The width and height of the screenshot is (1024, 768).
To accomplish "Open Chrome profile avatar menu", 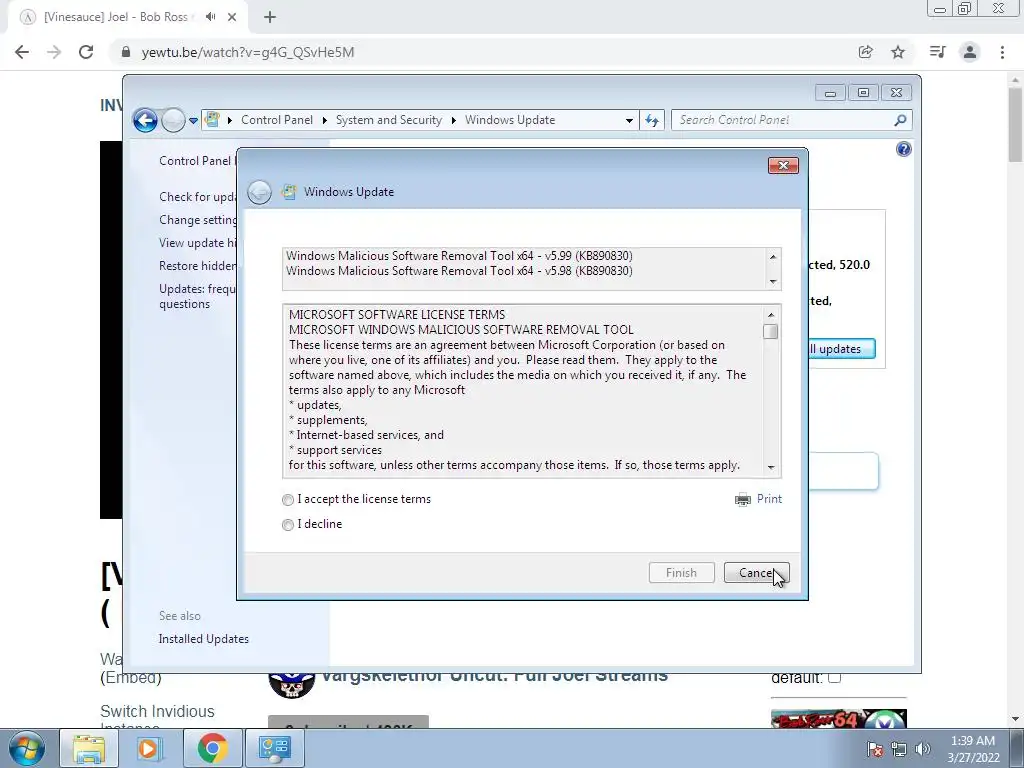I will click(x=970, y=52).
